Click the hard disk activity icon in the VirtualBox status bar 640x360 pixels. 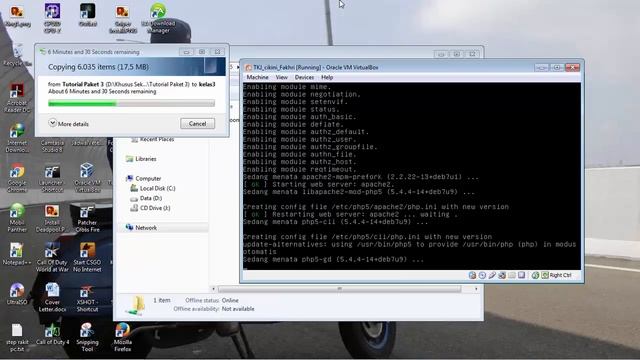pos(472,276)
